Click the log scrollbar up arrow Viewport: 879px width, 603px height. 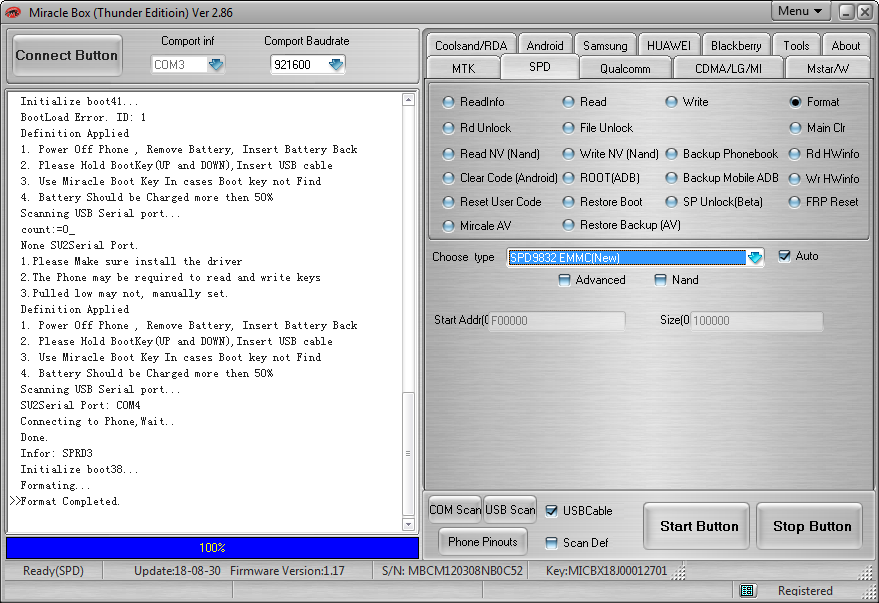(408, 100)
